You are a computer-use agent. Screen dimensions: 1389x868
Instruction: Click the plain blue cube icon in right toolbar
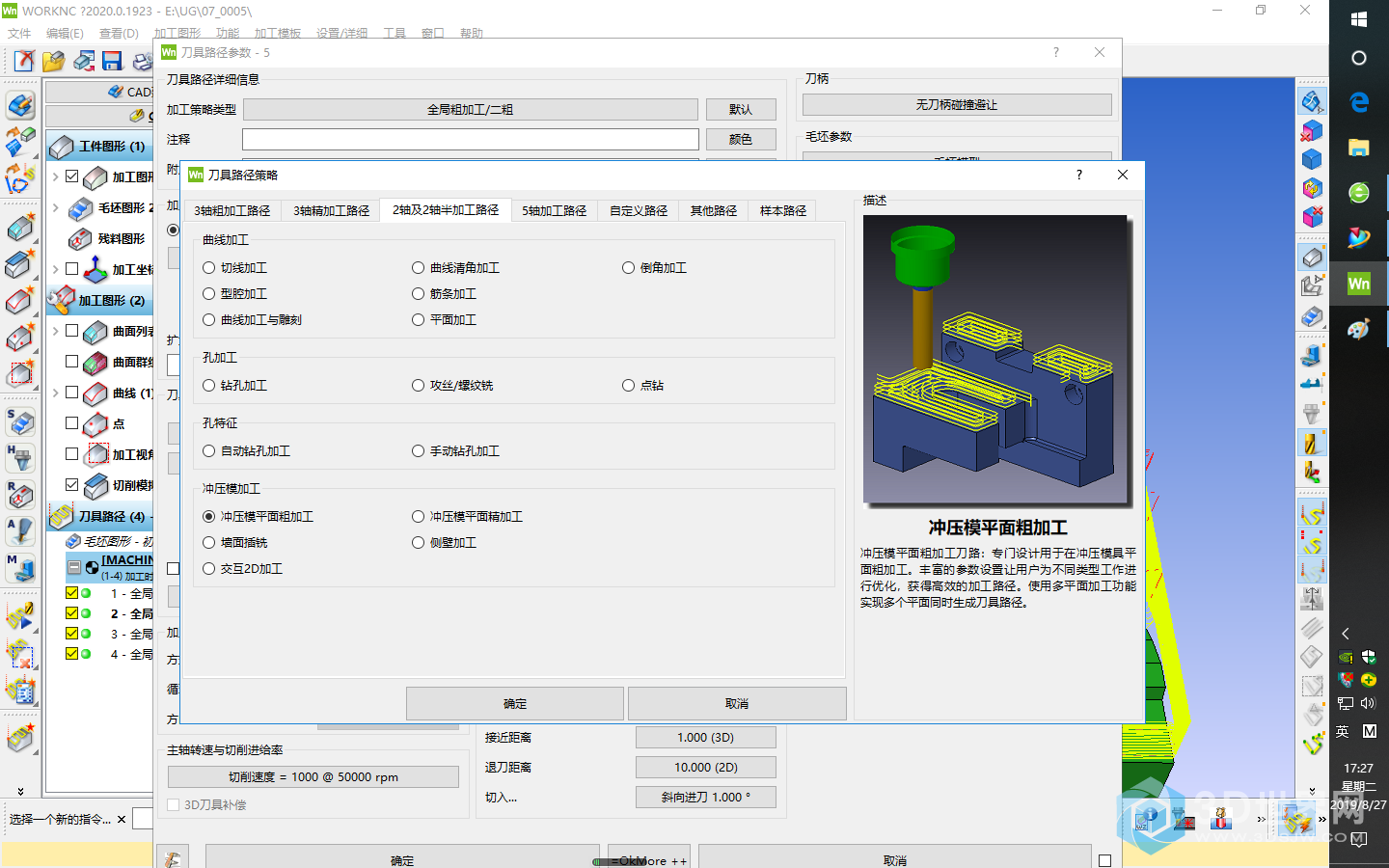[1312, 159]
